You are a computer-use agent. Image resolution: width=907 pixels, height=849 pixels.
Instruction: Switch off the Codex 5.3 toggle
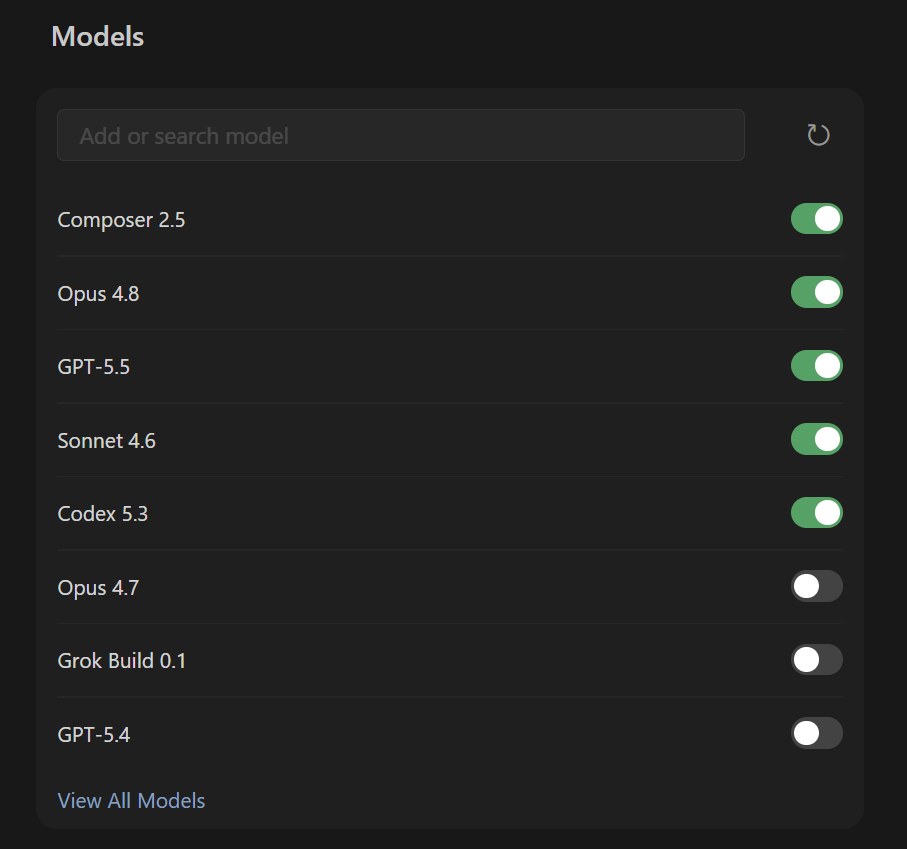coord(816,512)
